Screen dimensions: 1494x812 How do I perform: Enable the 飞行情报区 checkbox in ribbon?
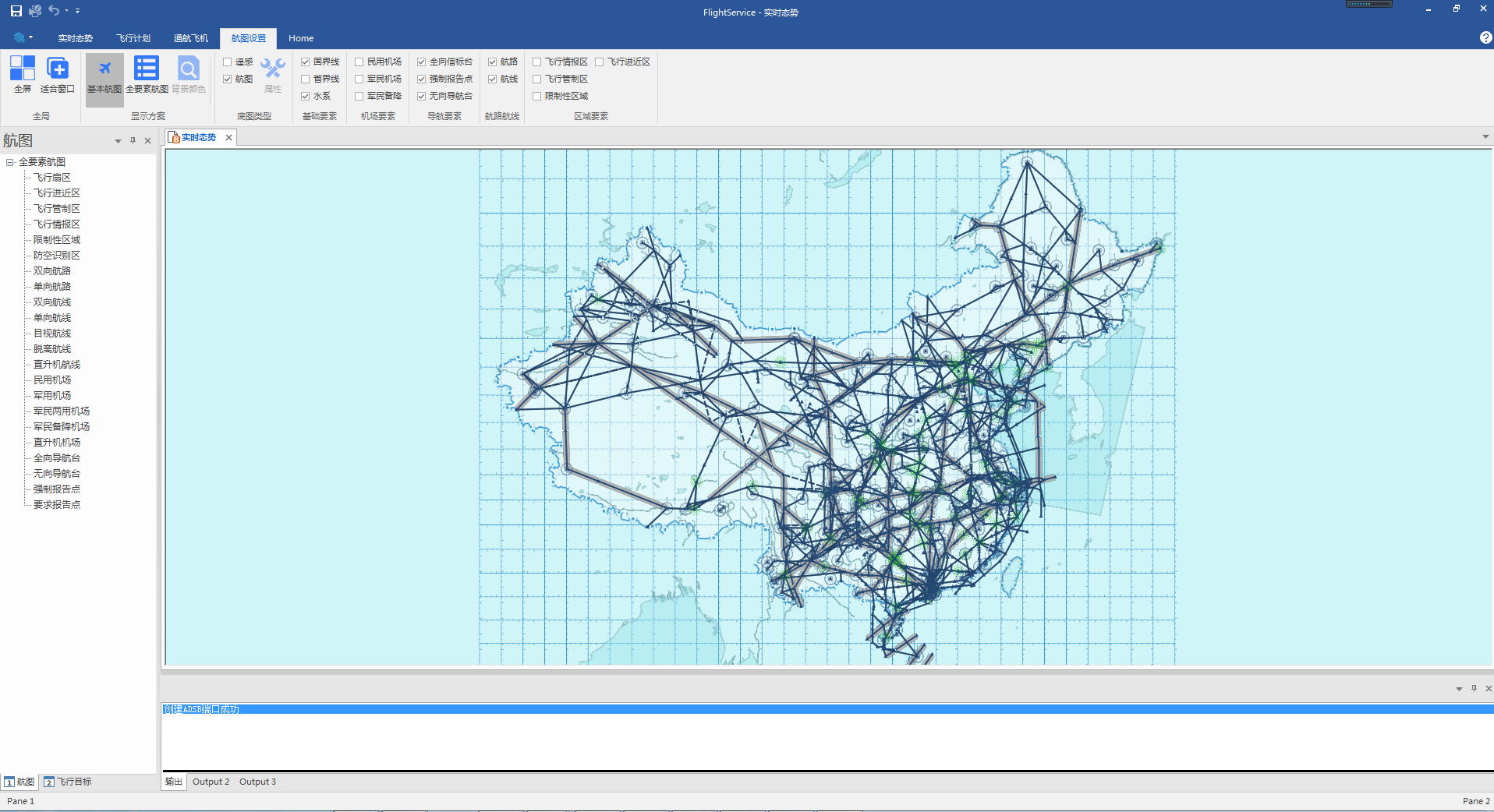click(537, 62)
